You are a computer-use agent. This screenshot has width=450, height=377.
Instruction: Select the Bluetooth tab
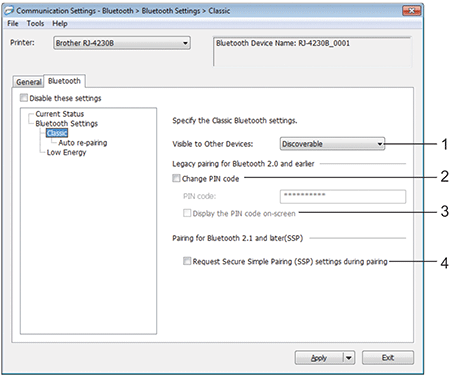click(x=64, y=81)
